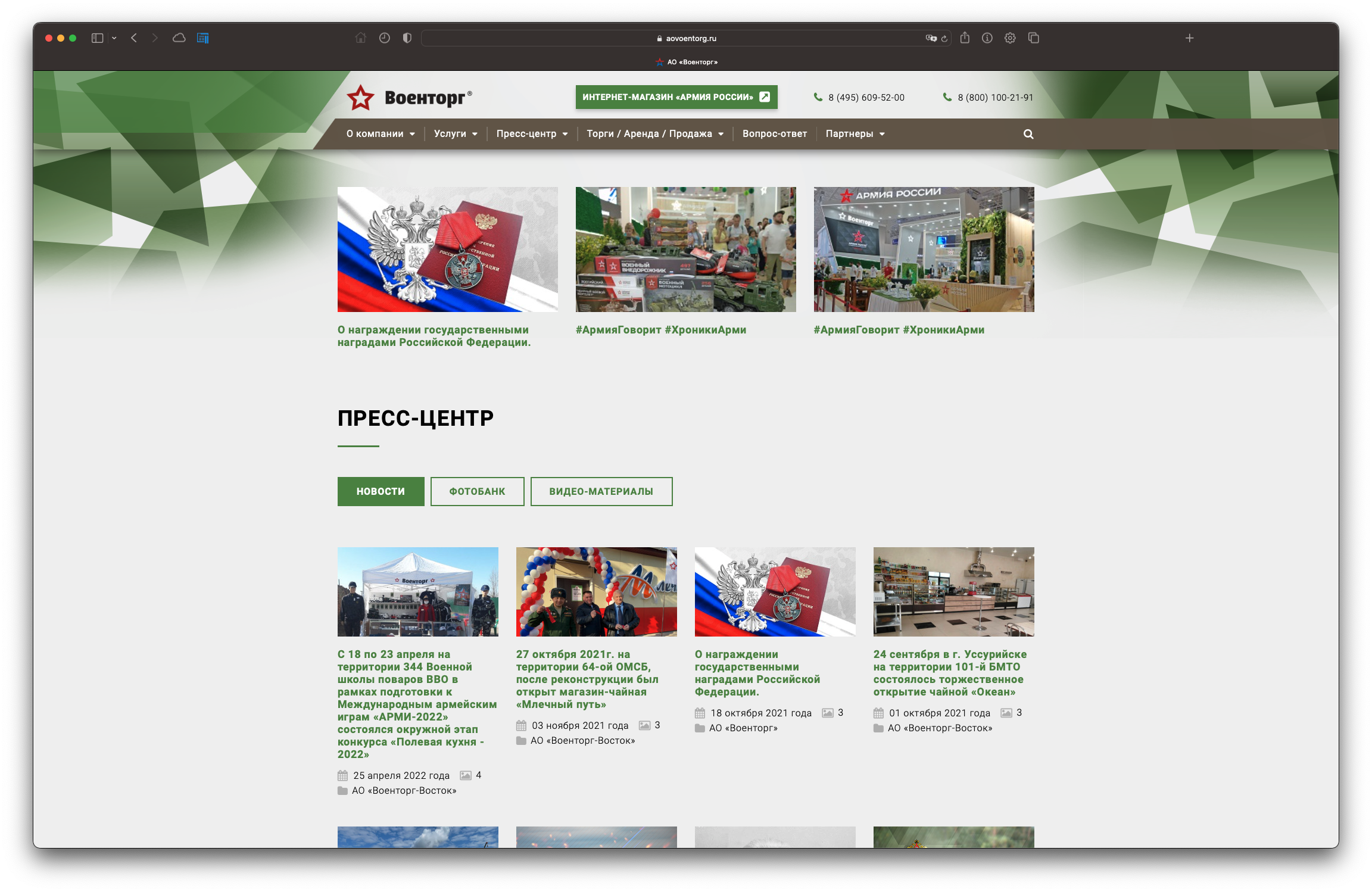Image resolution: width=1372 pixels, height=892 pixels.
Task: Click the translate icon in address bar
Action: click(931, 38)
